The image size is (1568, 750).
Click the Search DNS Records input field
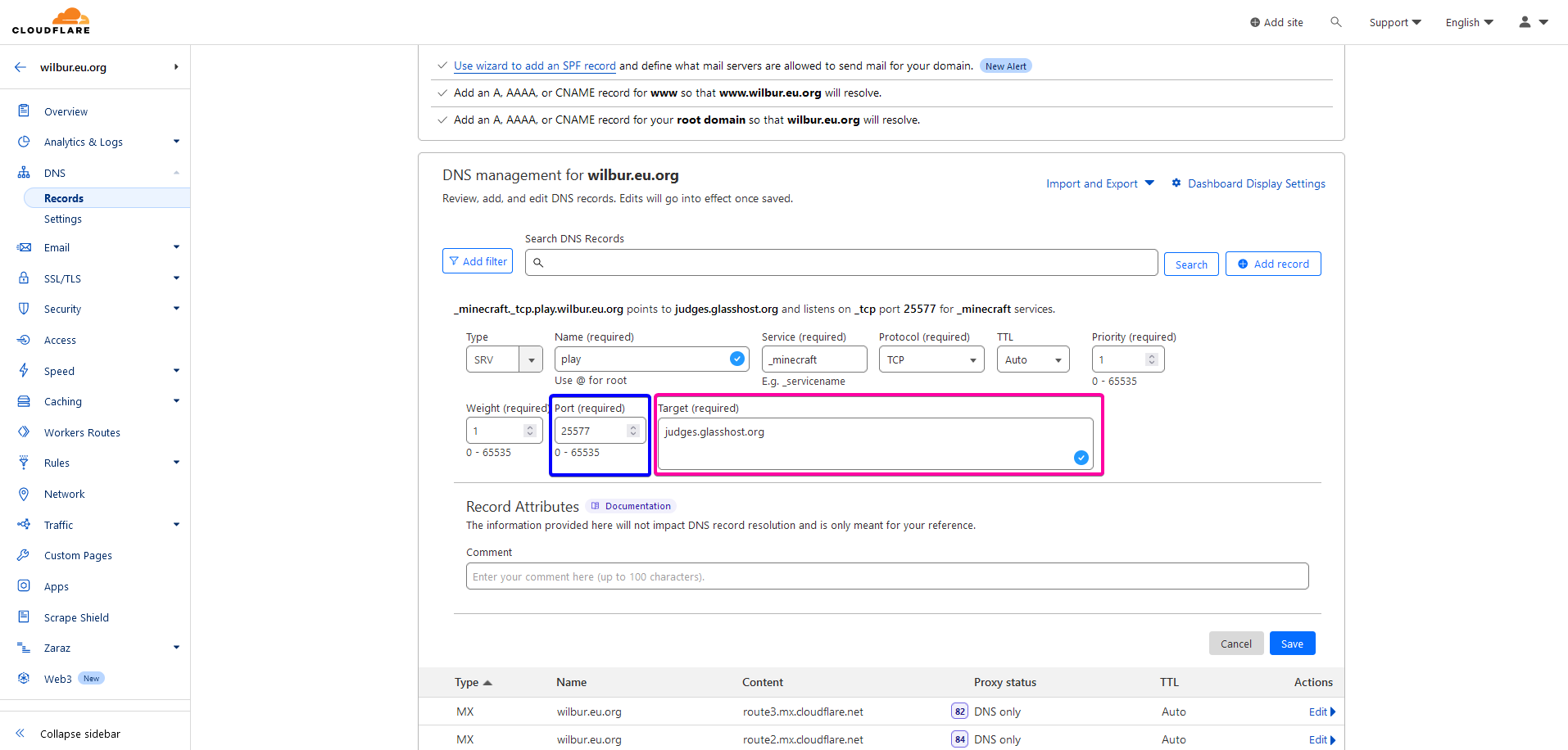(x=841, y=262)
